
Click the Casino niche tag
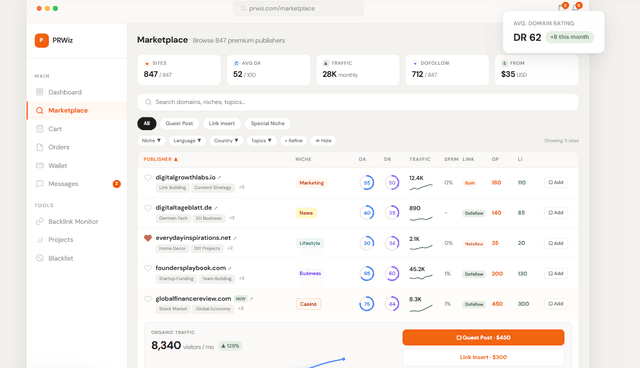(x=308, y=304)
